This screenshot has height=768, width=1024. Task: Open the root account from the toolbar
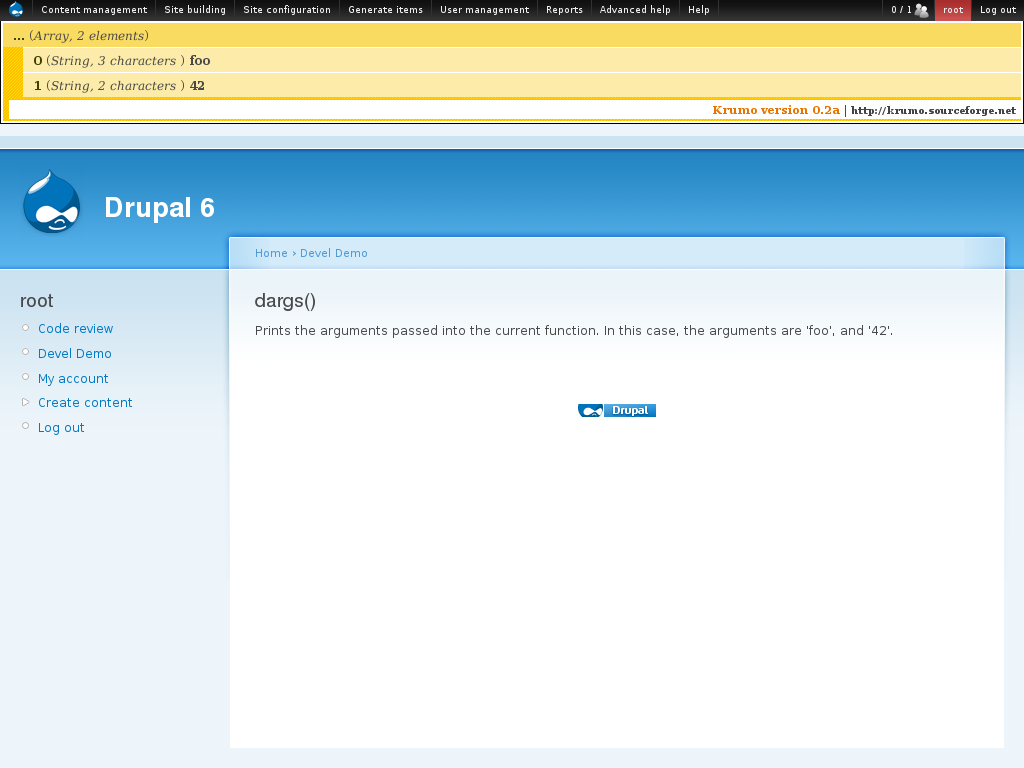[x=953, y=10]
